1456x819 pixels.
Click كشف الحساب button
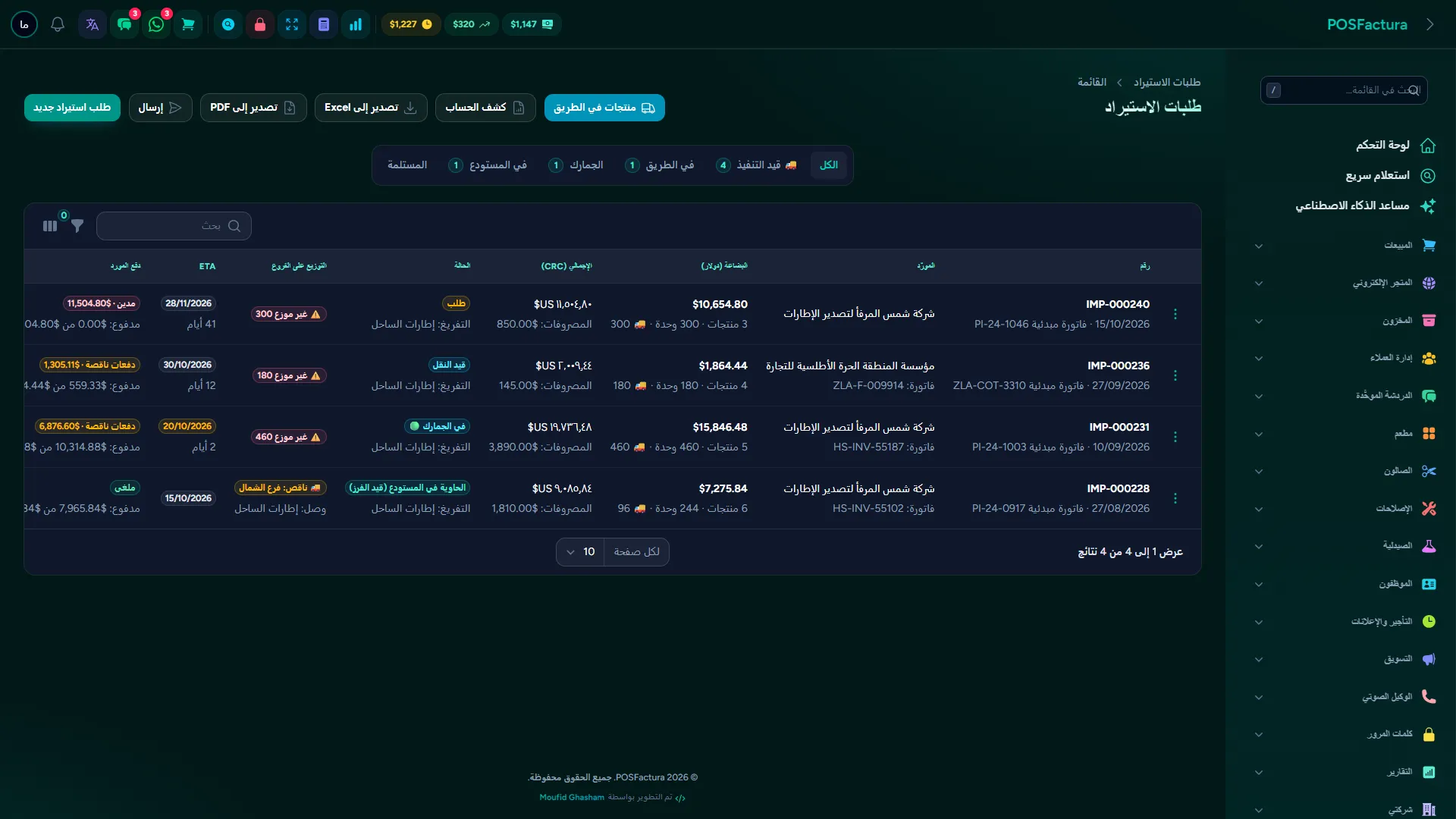click(485, 108)
